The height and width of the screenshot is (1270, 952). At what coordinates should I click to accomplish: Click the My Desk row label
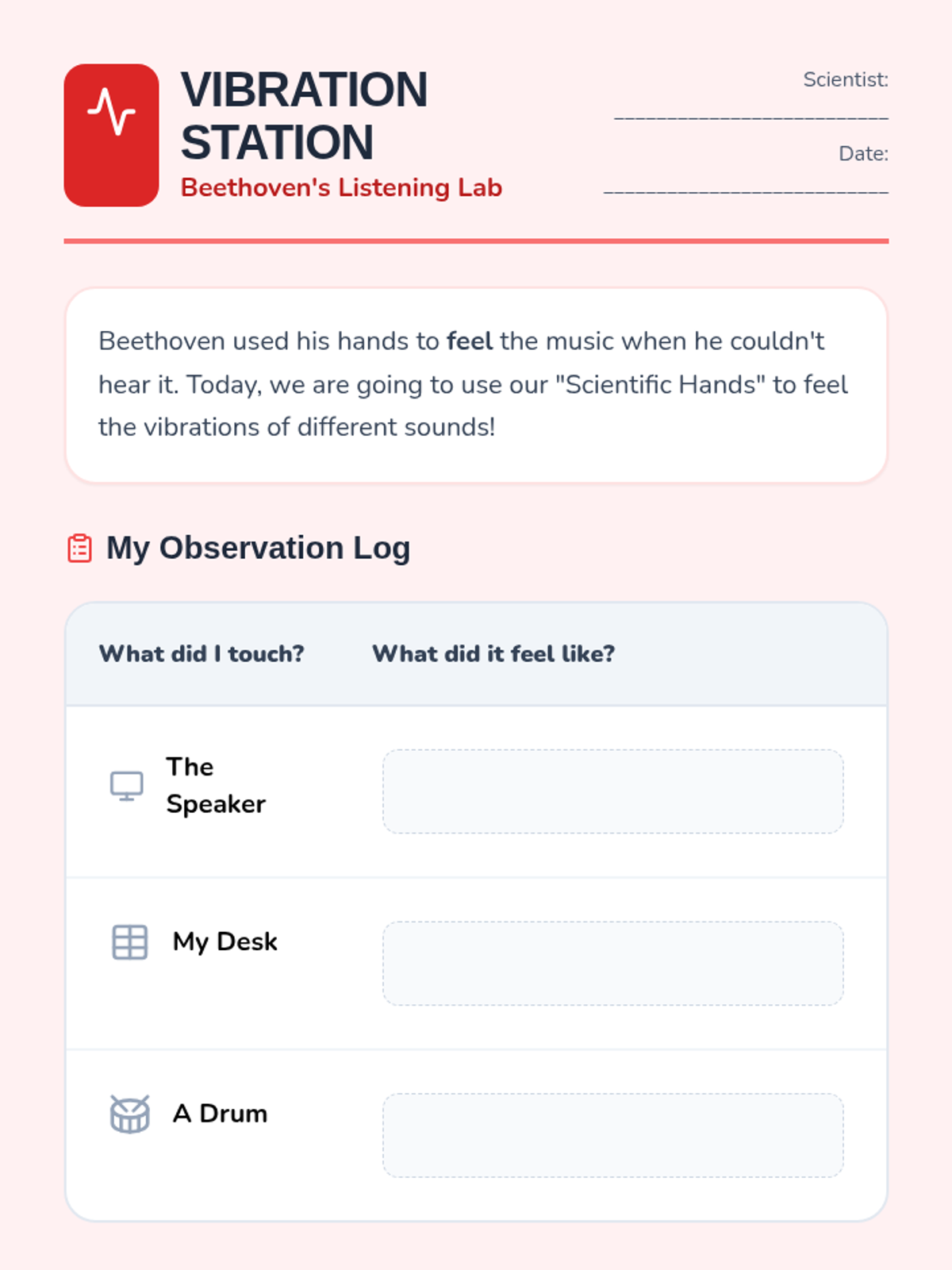(x=225, y=941)
